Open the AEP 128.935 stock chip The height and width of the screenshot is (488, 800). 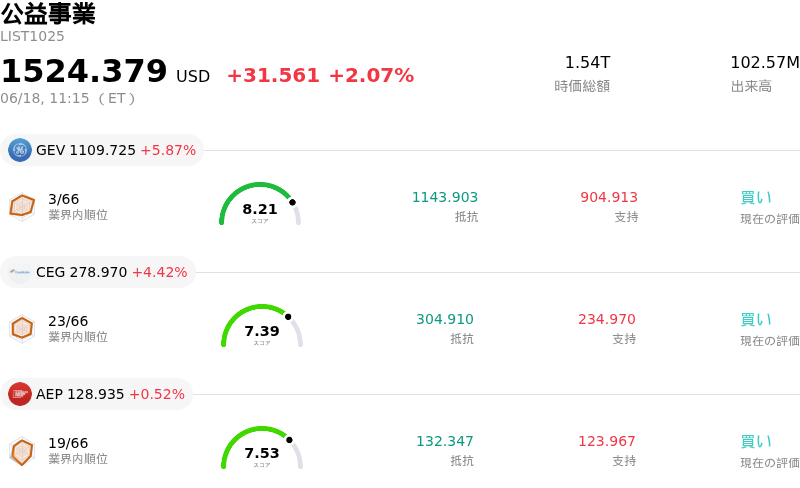[96, 394]
